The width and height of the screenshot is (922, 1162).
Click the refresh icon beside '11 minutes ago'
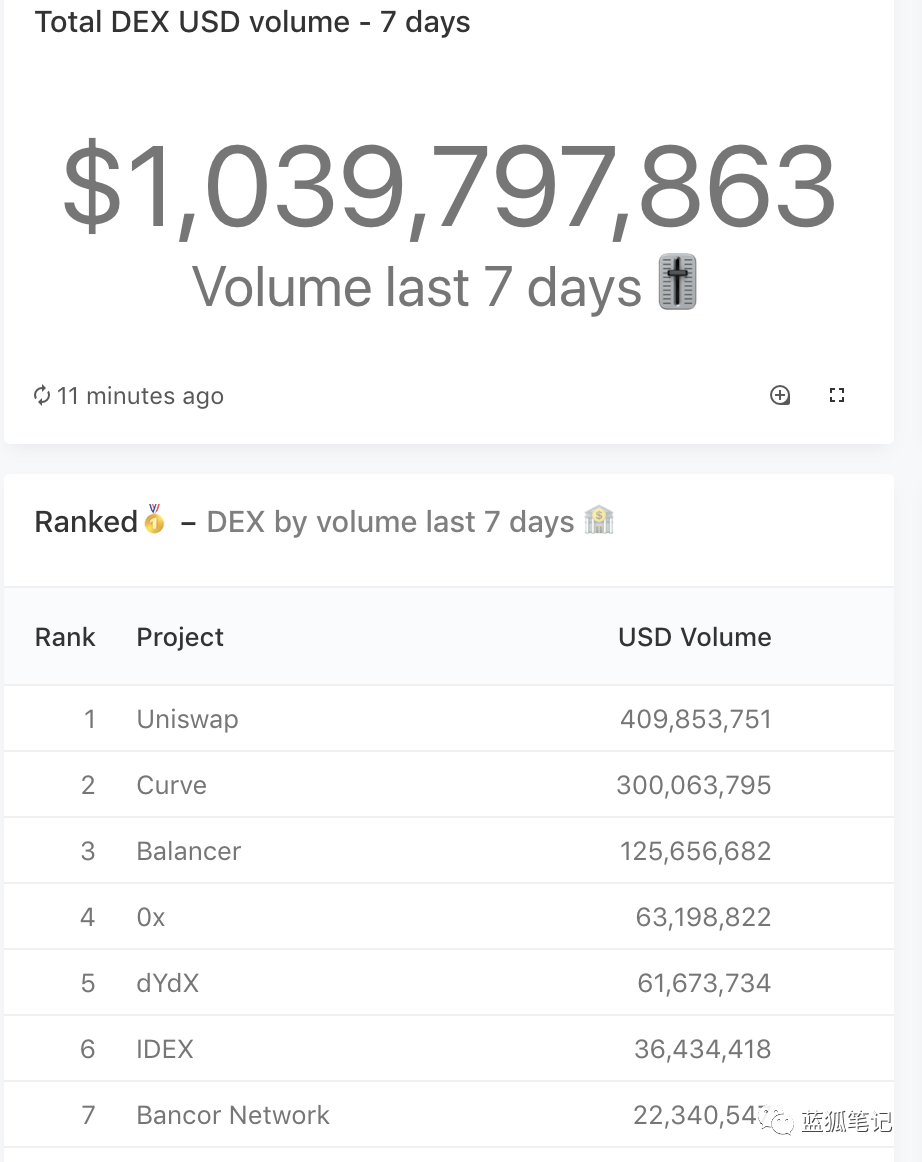(42, 396)
